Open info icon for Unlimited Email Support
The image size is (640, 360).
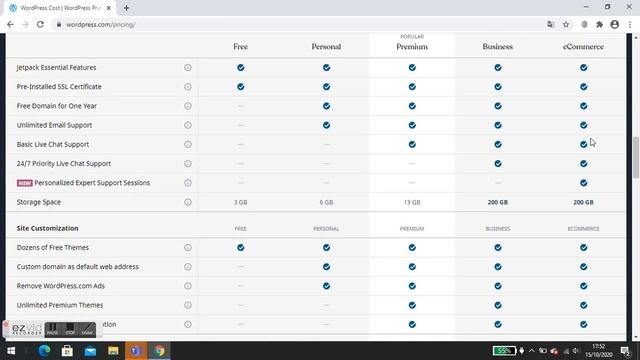(188, 125)
